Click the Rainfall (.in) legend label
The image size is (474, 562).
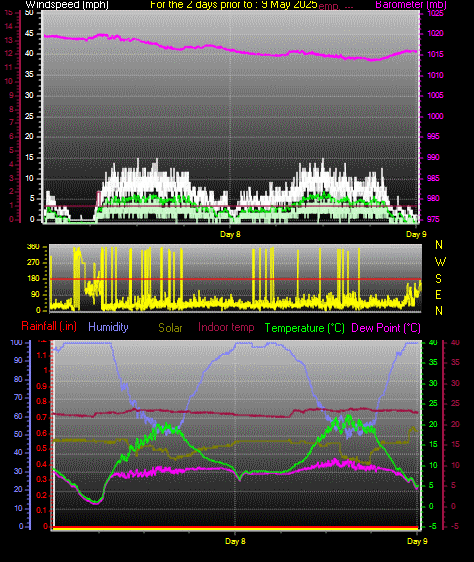(49, 326)
